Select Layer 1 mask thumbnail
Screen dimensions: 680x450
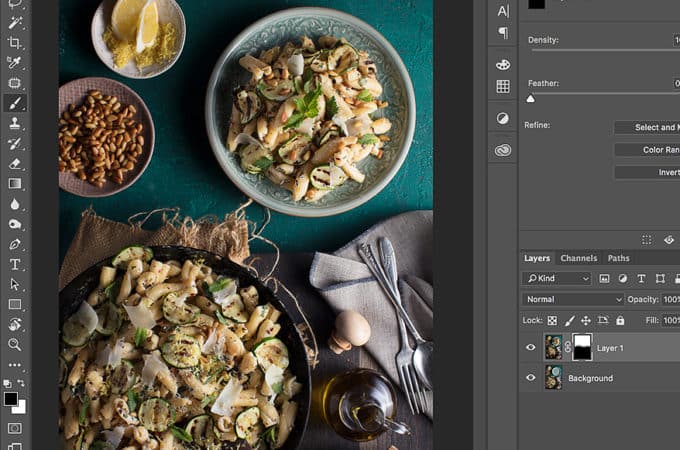tap(582, 347)
